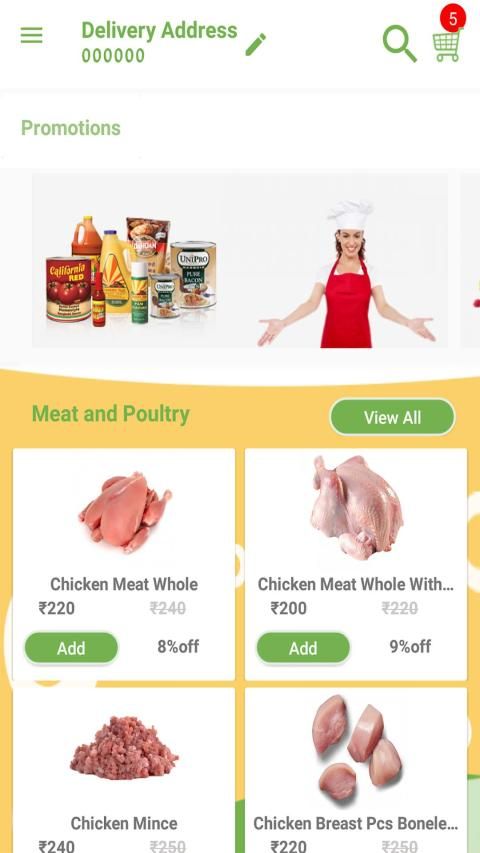Open the grocery promotion banner with chef
The height and width of the screenshot is (853, 480).
pos(239,261)
